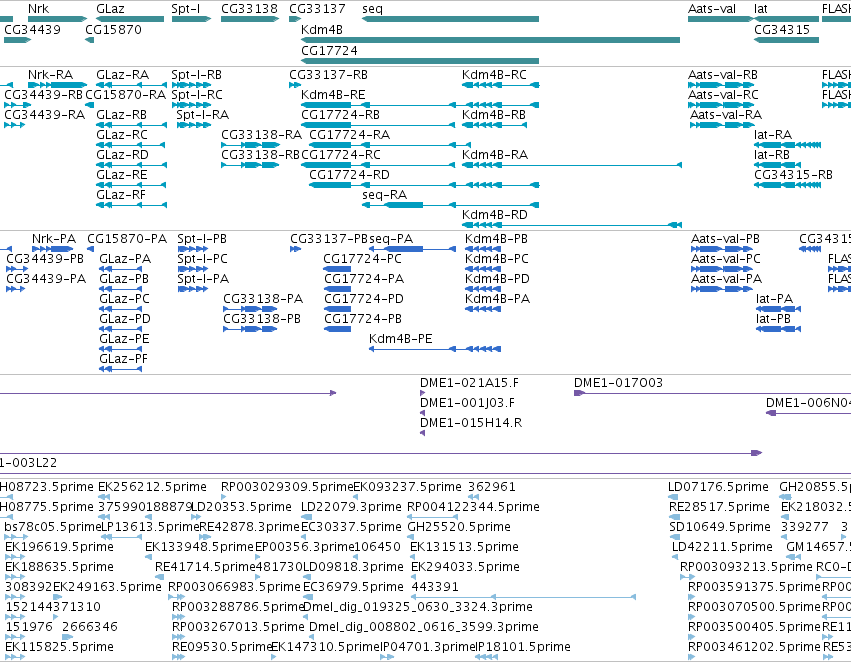Viewport: 851px width, 662px height.
Task: Open the Kdm4B-RC transcript label
Action: [x=494, y=75]
